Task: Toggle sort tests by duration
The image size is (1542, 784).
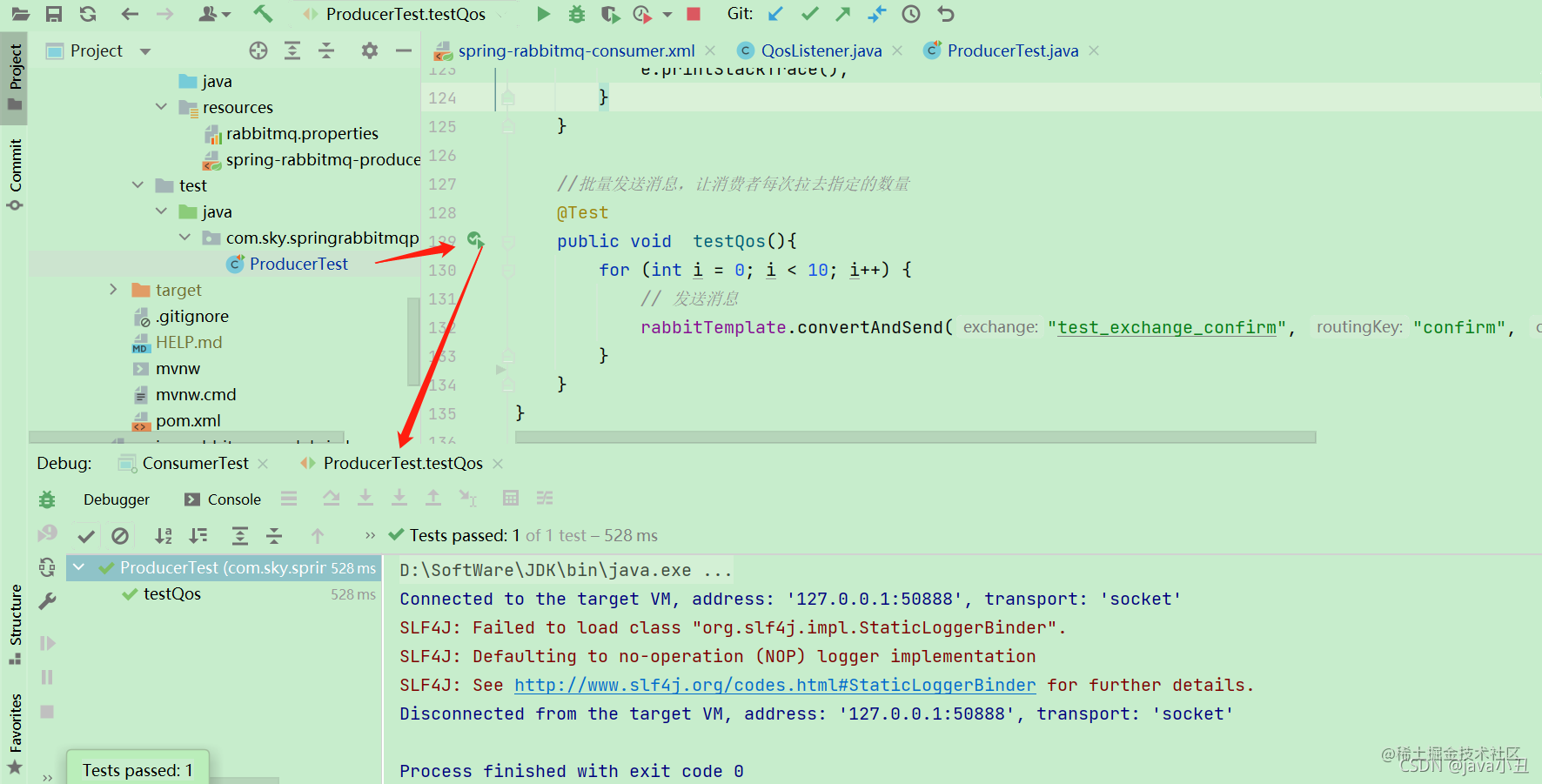Action: point(199,535)
